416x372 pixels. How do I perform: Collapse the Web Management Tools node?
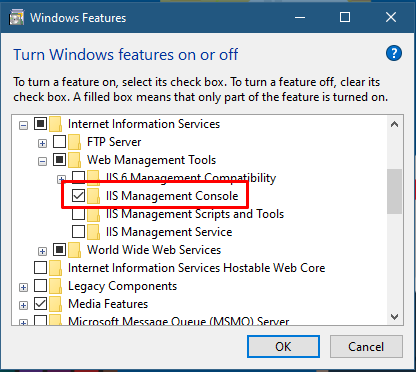(x=42, y=162)
